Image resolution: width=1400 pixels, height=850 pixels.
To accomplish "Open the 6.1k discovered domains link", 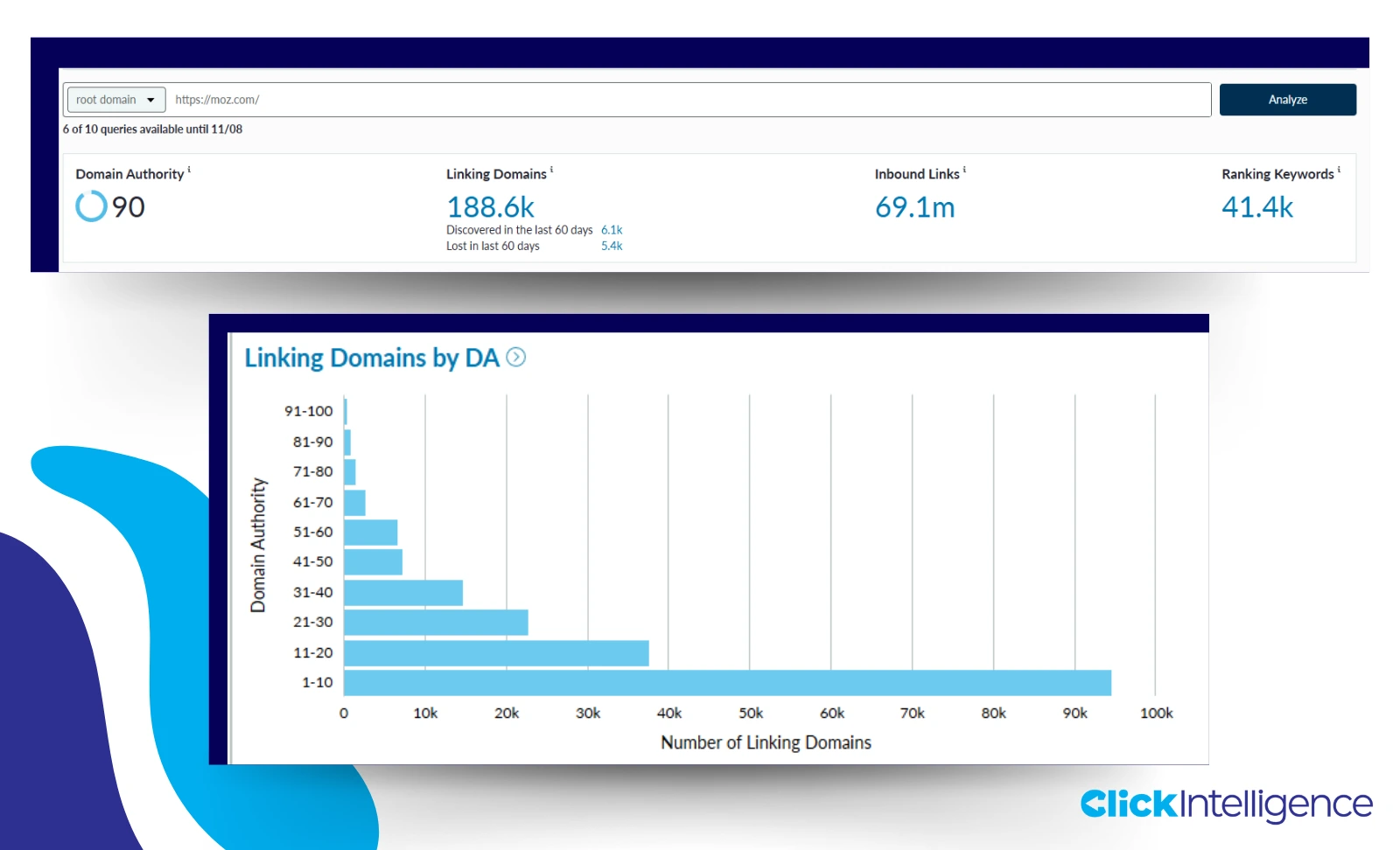I will tap(610, 229).
